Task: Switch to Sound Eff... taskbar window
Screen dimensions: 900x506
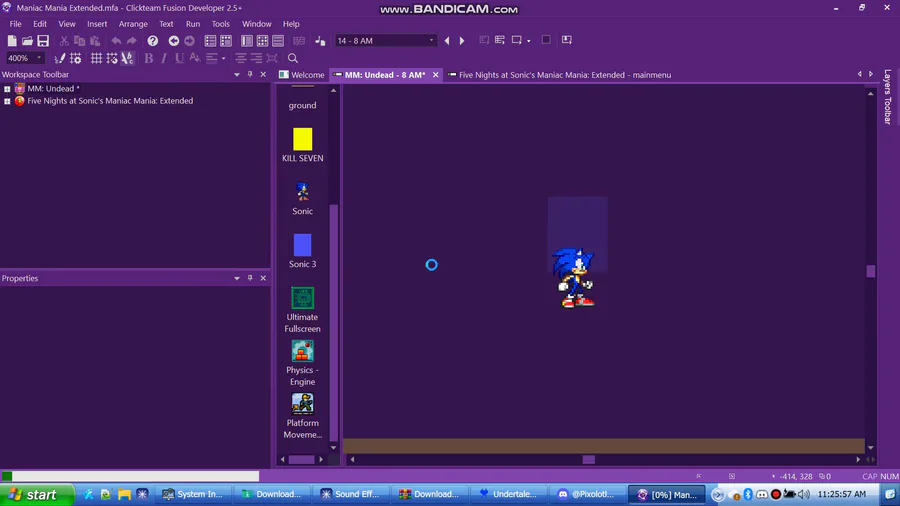Action: tap(351, 495)
